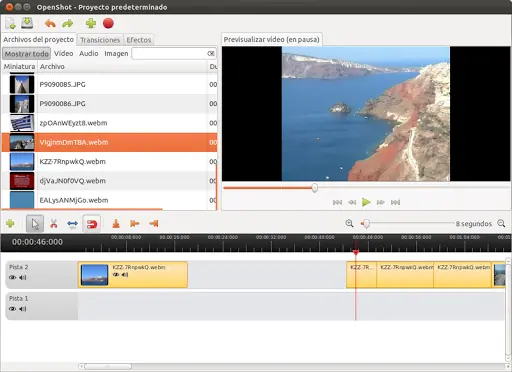Rewind the video preview
The height and width of the screenshot is (372, 512).
click(352, 202)
